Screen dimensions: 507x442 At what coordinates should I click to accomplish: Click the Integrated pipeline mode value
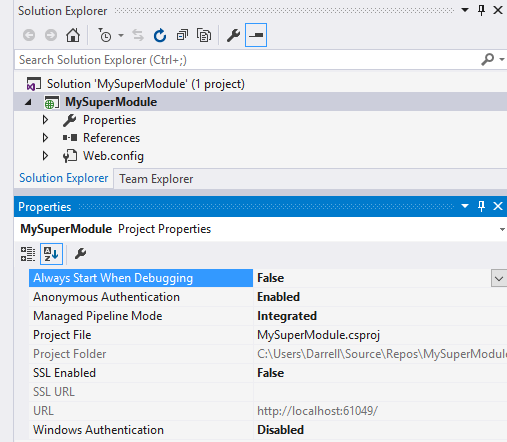click(x=287, y=316)
